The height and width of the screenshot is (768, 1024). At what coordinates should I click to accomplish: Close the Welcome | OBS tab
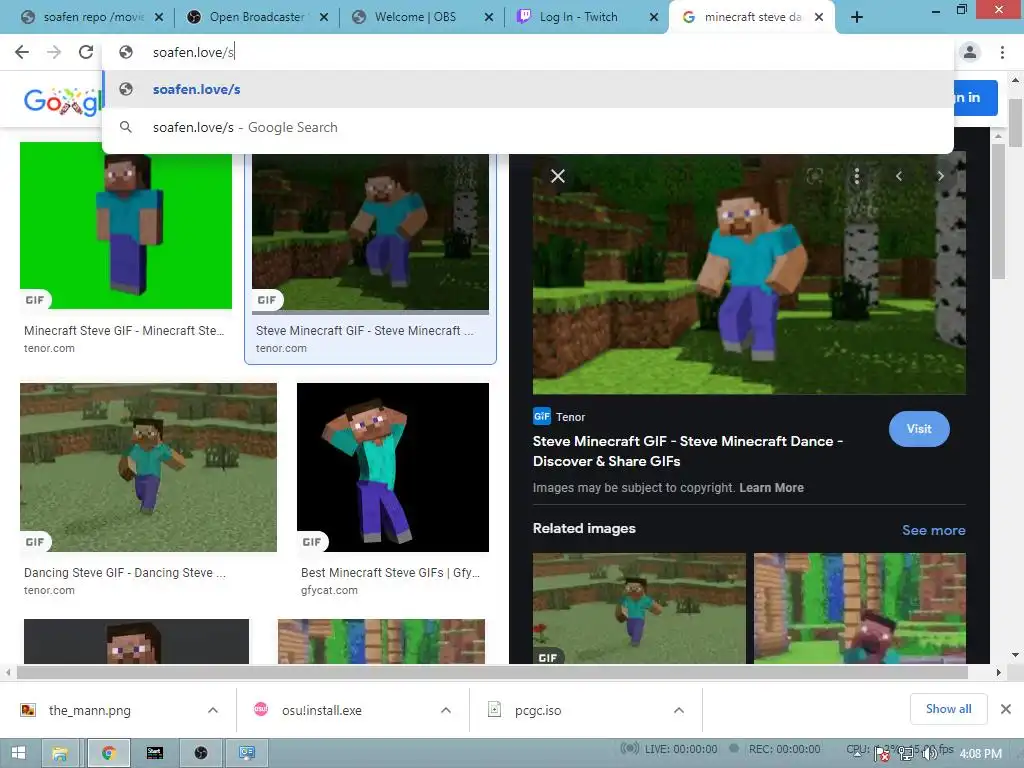point(488,17)
